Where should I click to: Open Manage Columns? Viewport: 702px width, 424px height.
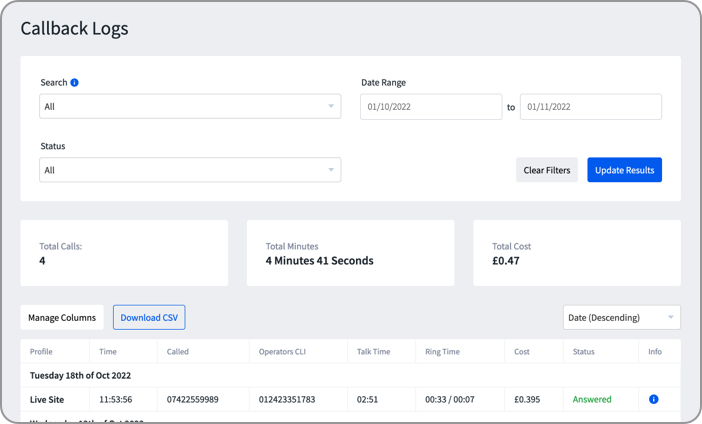coord(62,318)
